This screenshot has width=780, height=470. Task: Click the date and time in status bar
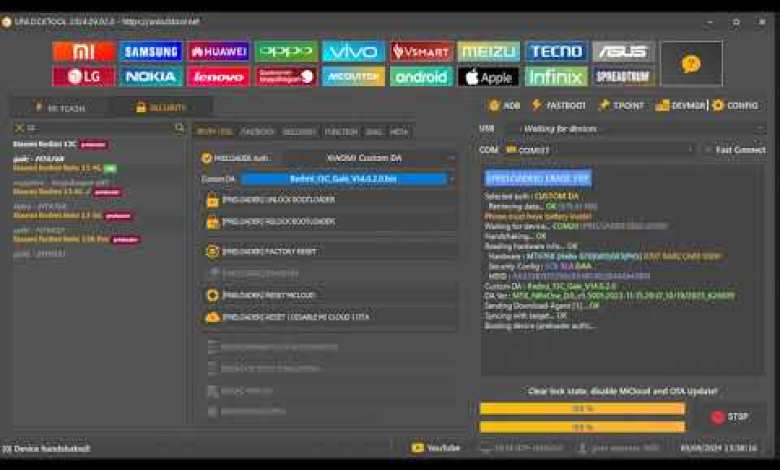[x=718, y=448]
